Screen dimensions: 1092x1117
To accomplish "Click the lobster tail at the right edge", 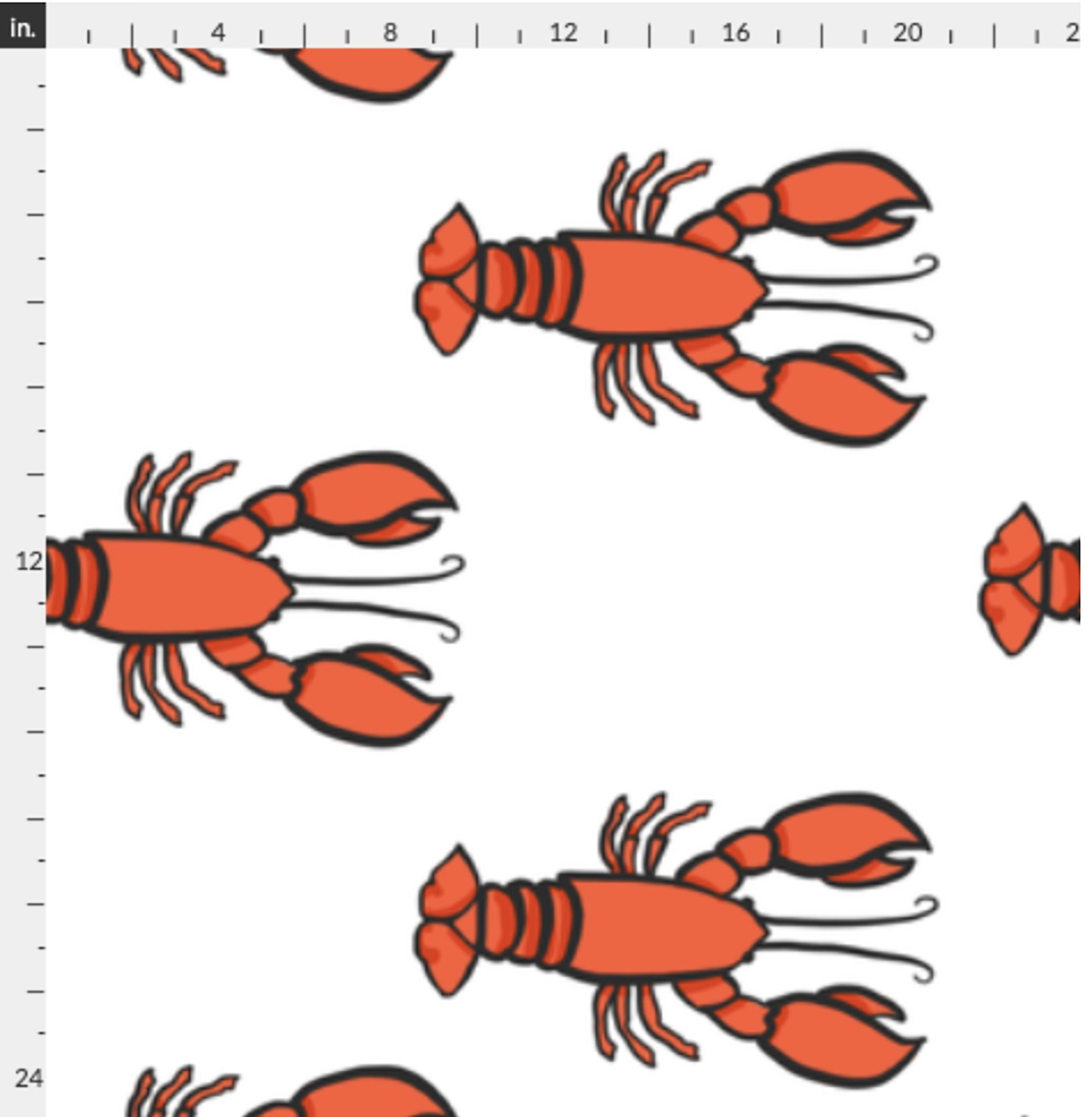I will (1030, 580).
